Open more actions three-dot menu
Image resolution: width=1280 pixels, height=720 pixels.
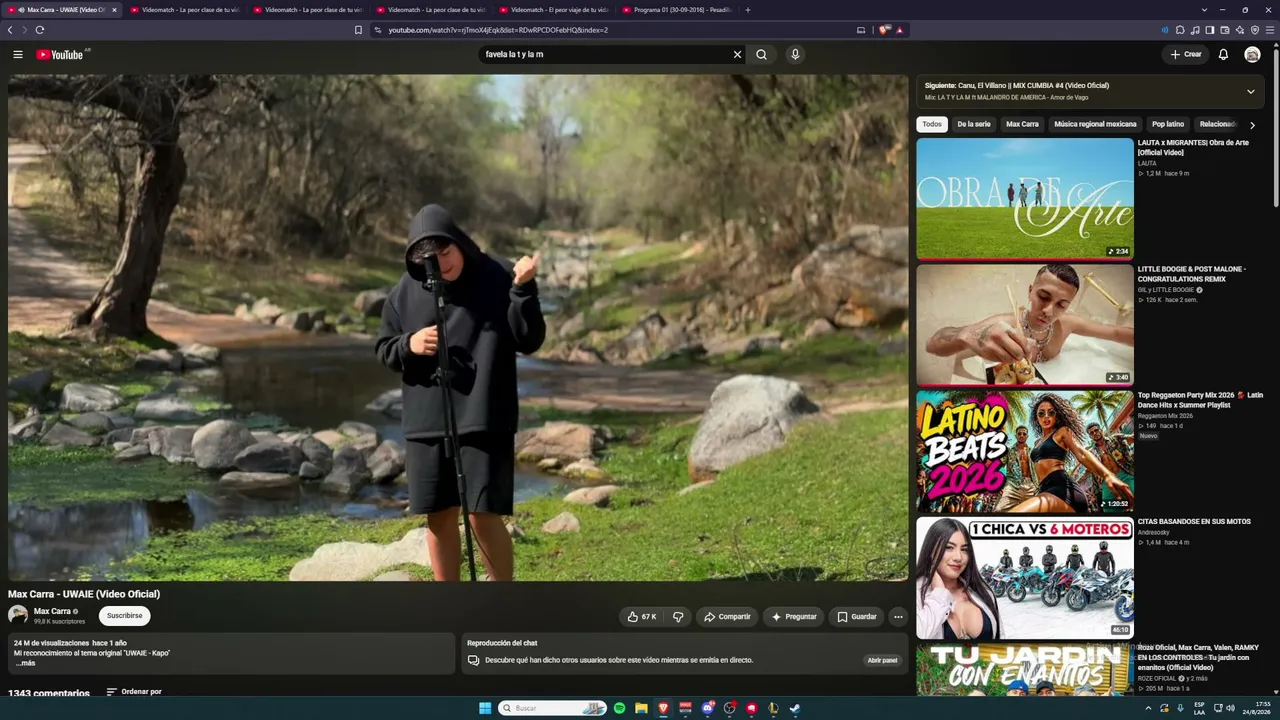pos(898,617)
